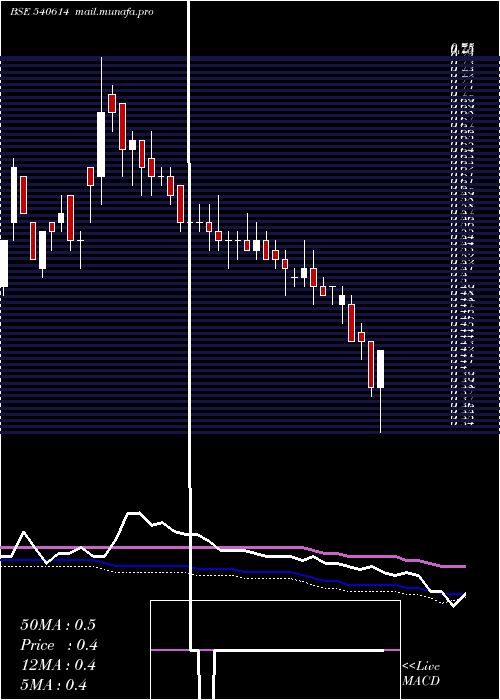Click the <<Live MACD label
This screenshot has width=500, height=700.
421,673
